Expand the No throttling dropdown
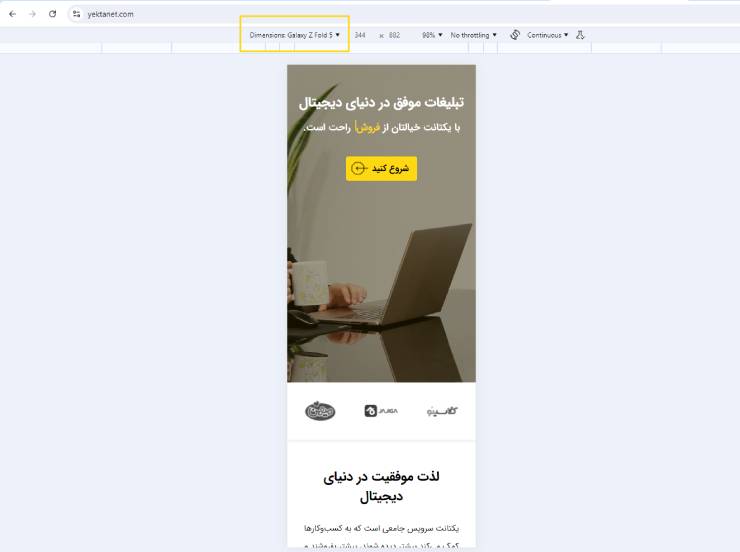Viewport: 740px width, 552px height. pos(473,35)
